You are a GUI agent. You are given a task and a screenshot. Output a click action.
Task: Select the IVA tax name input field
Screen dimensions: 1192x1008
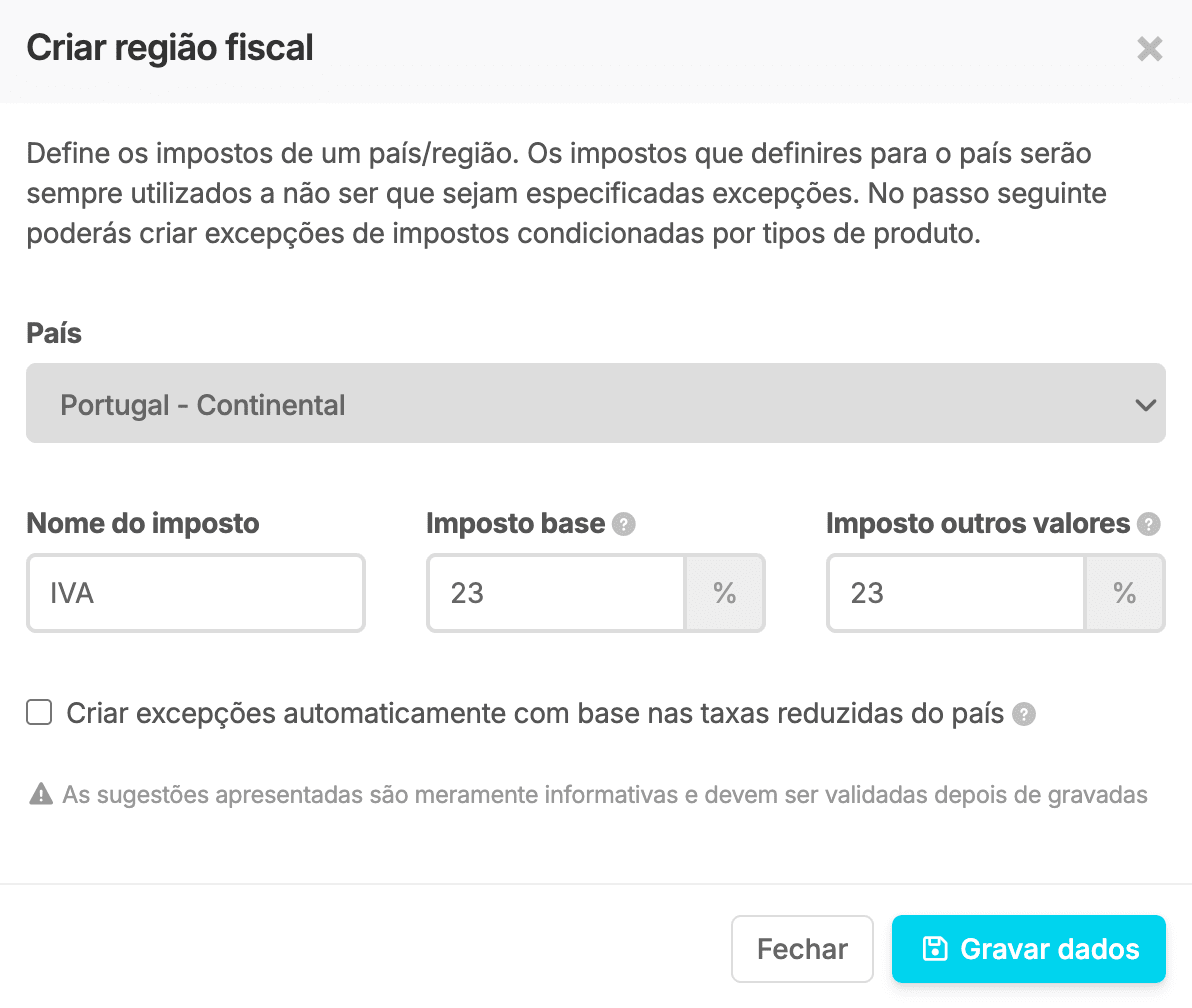click(195, 592)
